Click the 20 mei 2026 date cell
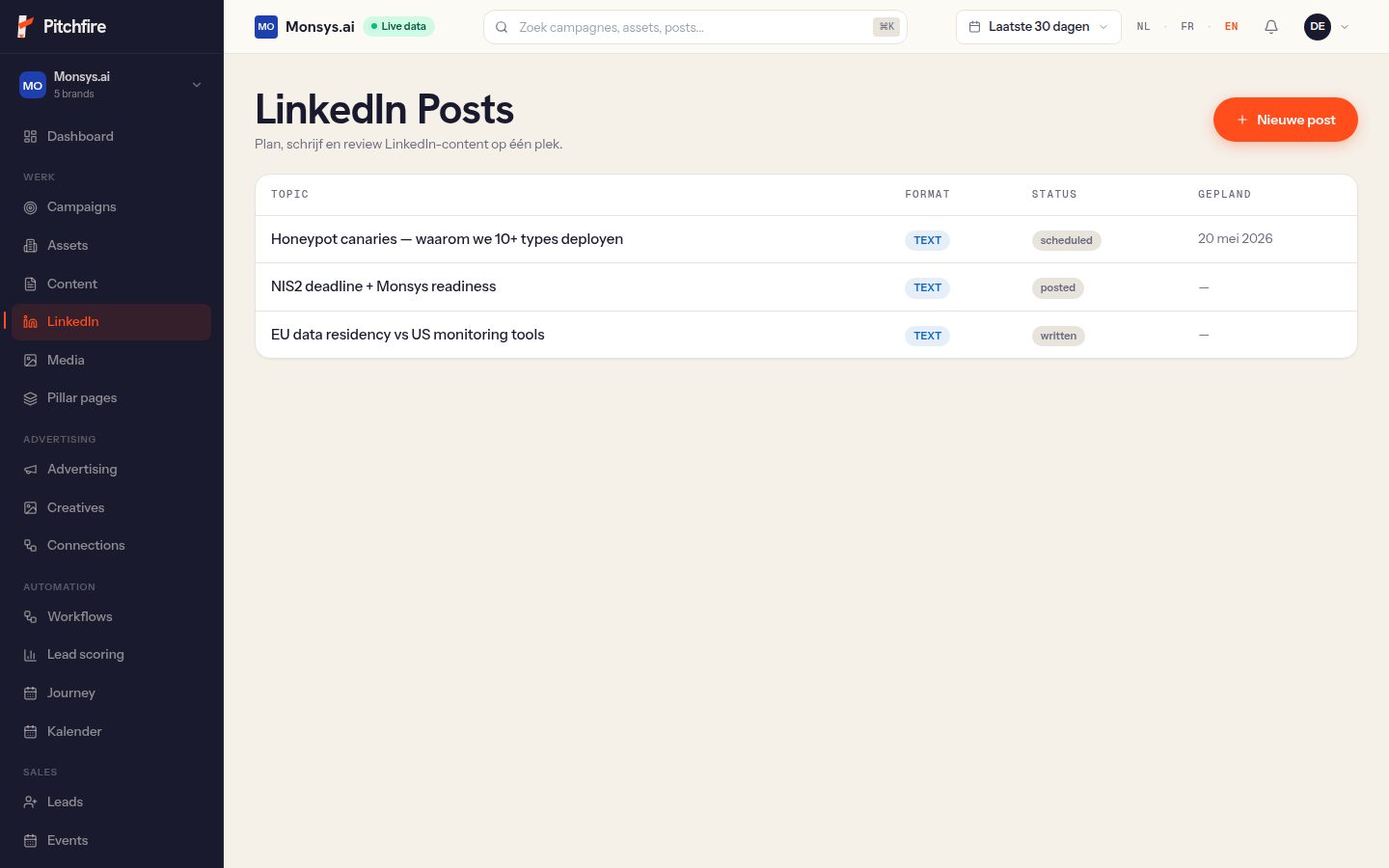This screenshot has width=1389, height=868. pos(1236,239)
